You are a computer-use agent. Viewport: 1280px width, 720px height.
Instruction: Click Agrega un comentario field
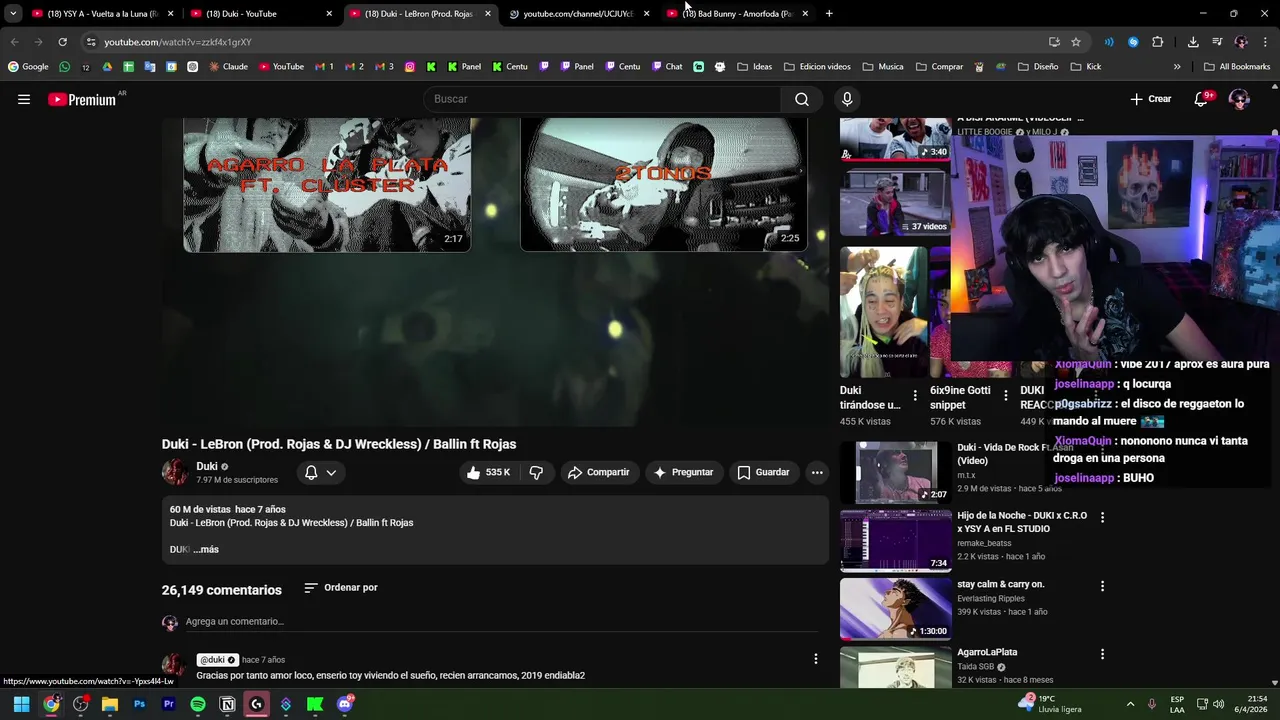tap(500, 621)
